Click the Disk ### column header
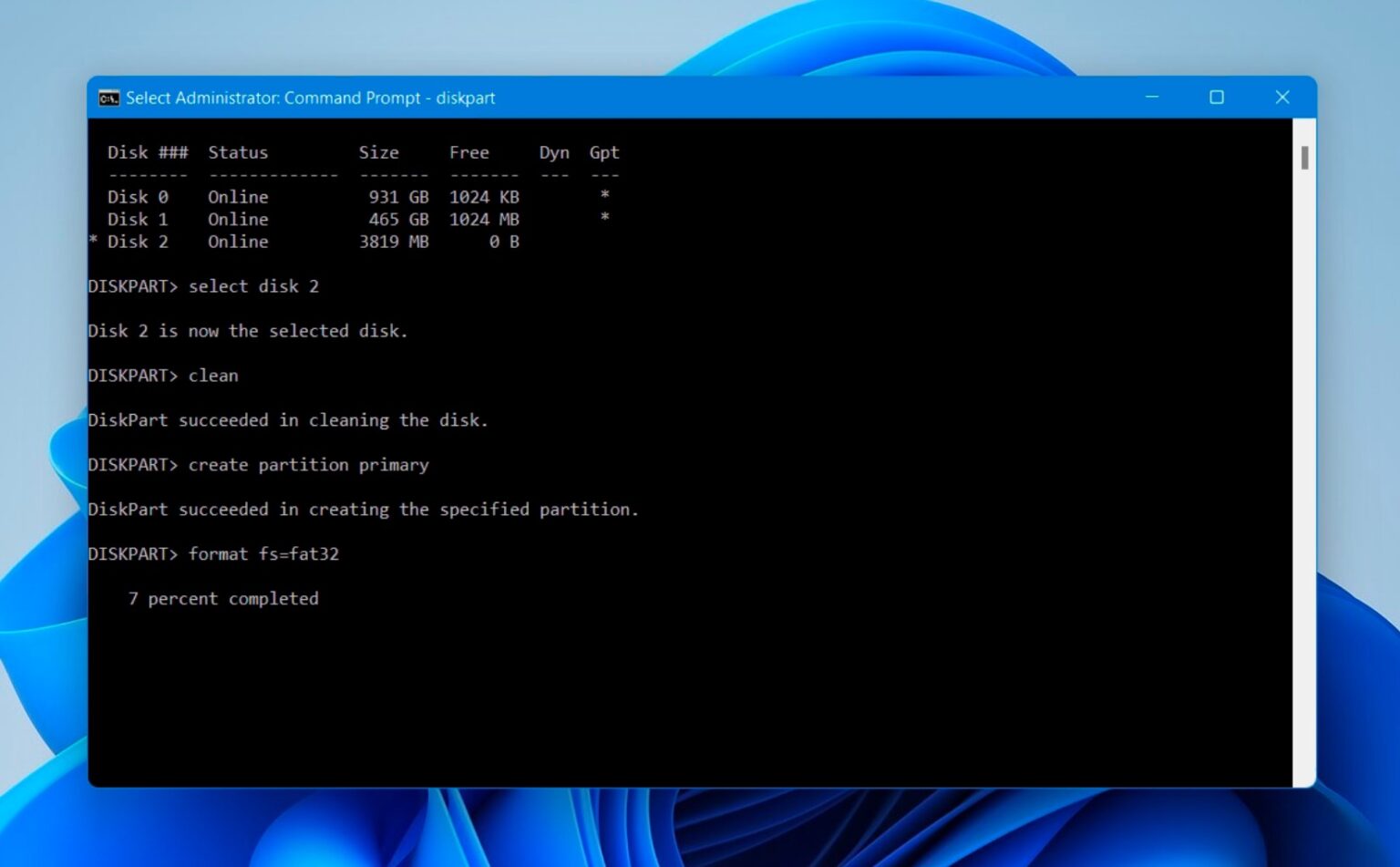Viewport: 1400px width, 867px height. point(148,152)
